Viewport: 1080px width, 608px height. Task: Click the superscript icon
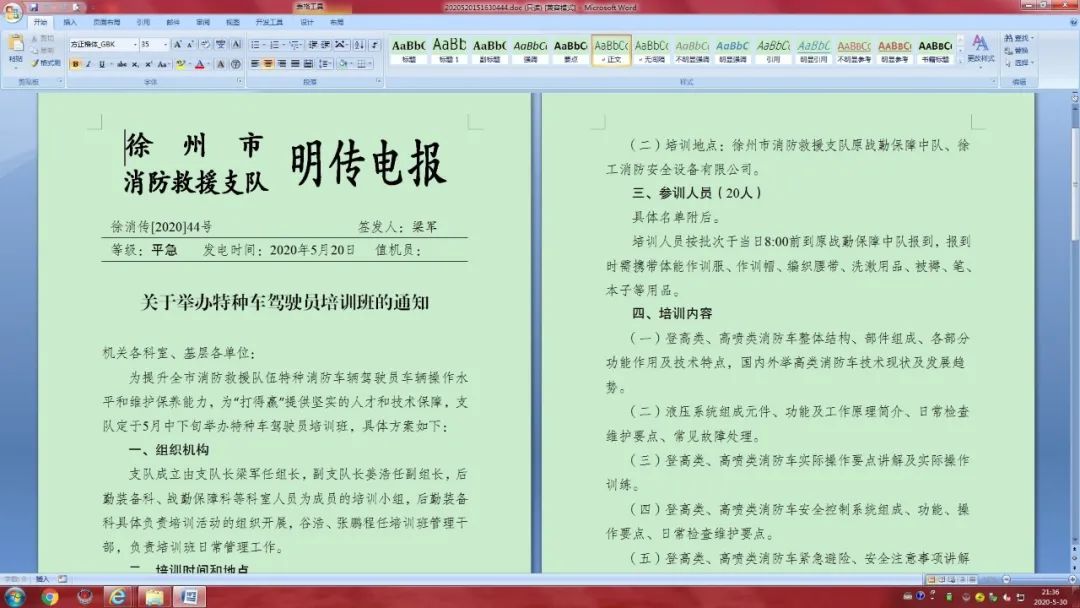(x=148, y=62)
